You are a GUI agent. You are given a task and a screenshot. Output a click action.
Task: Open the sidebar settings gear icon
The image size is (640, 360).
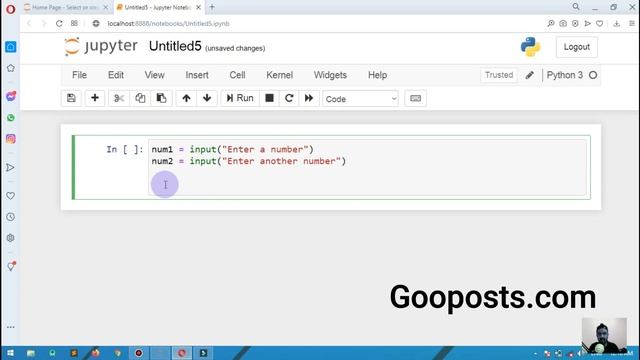(x=11, y=238)
